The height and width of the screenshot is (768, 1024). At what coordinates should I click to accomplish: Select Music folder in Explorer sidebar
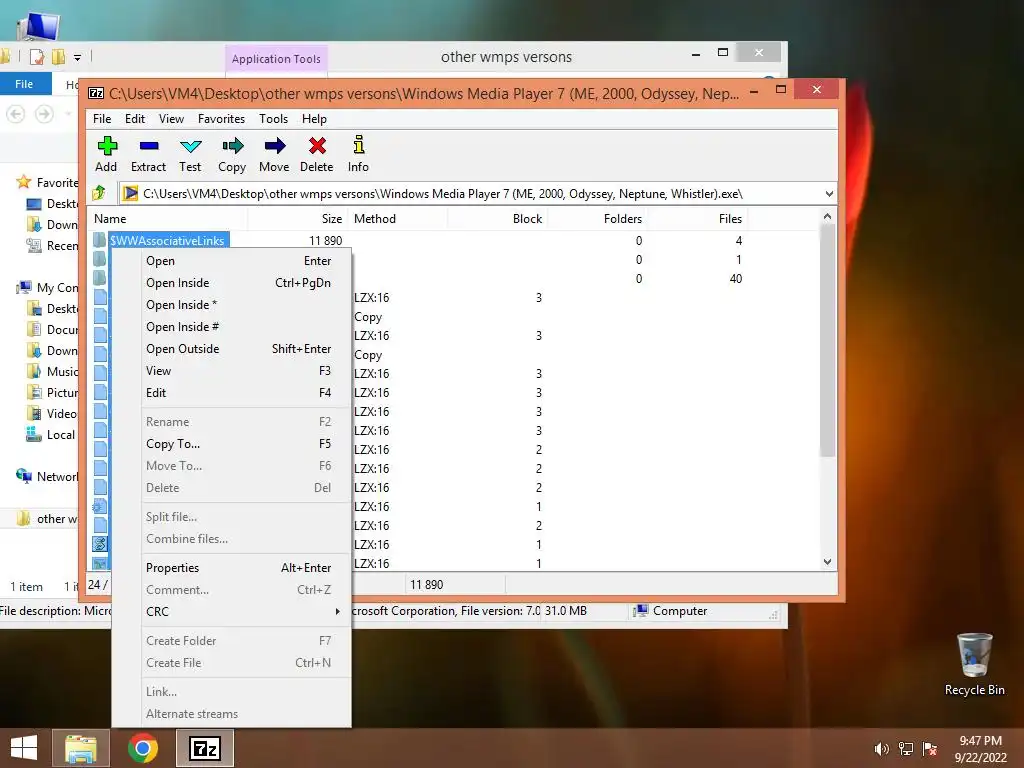tap(52, 372)
